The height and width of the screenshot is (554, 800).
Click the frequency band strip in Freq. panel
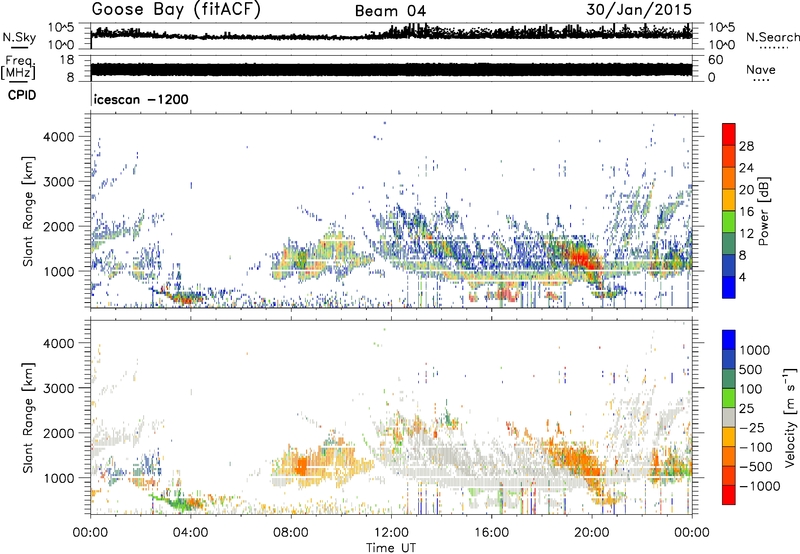(391, 70)
